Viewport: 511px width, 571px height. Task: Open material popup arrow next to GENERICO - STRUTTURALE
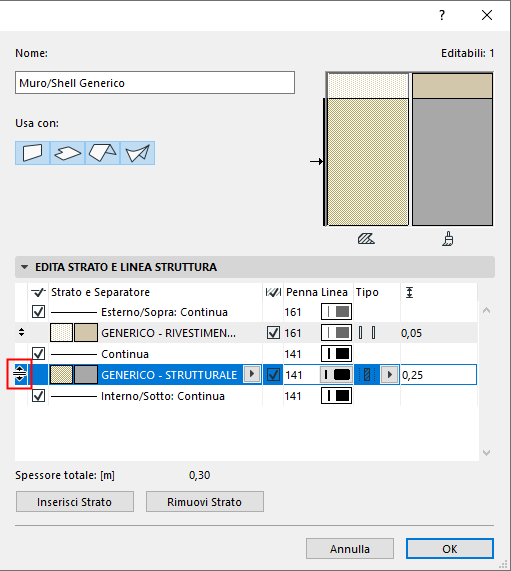click(252, 374)
